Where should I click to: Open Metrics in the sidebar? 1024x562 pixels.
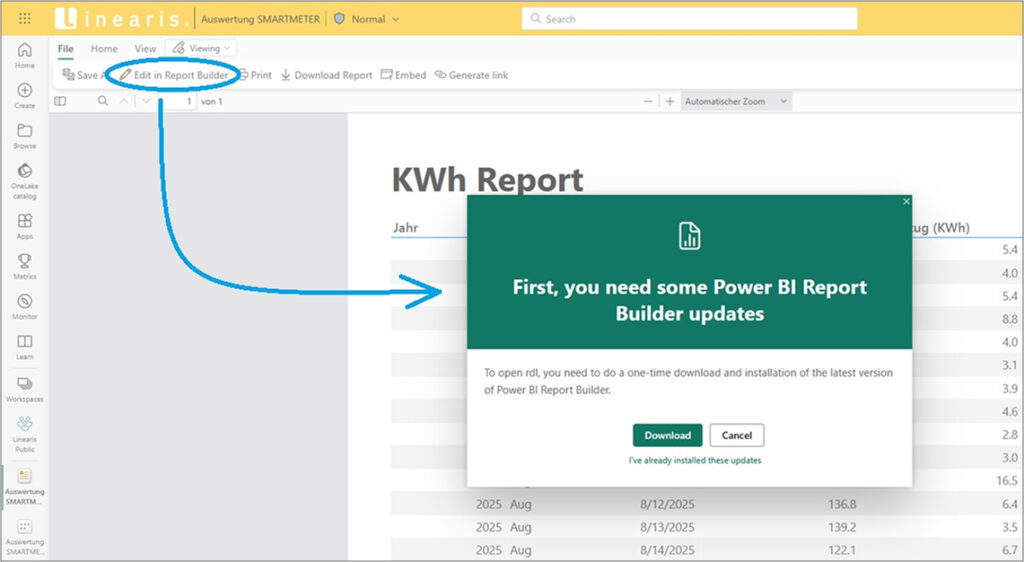click(x=25, y=266)
